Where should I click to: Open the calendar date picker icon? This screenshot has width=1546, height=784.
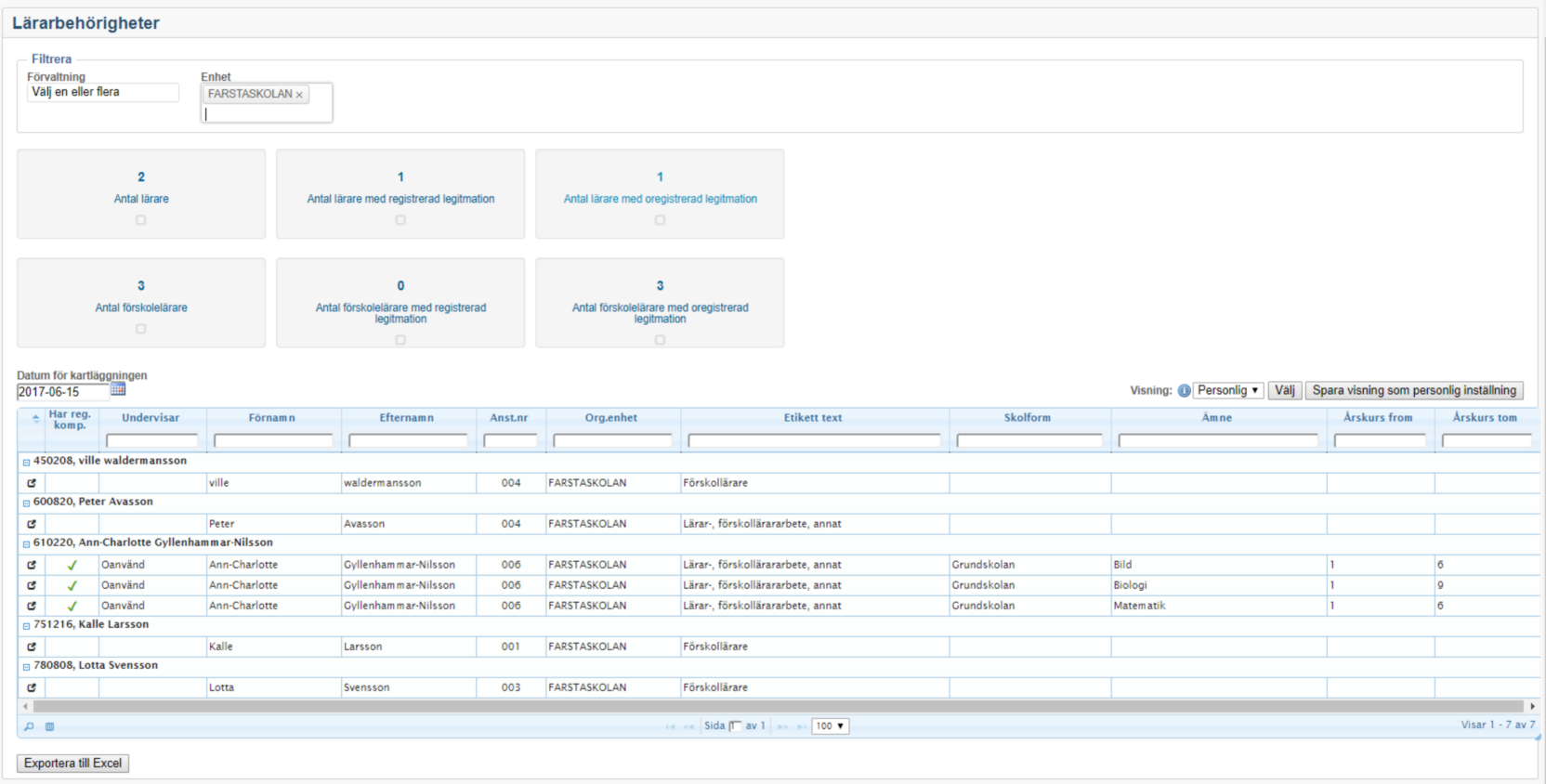(x=118, y=389)
